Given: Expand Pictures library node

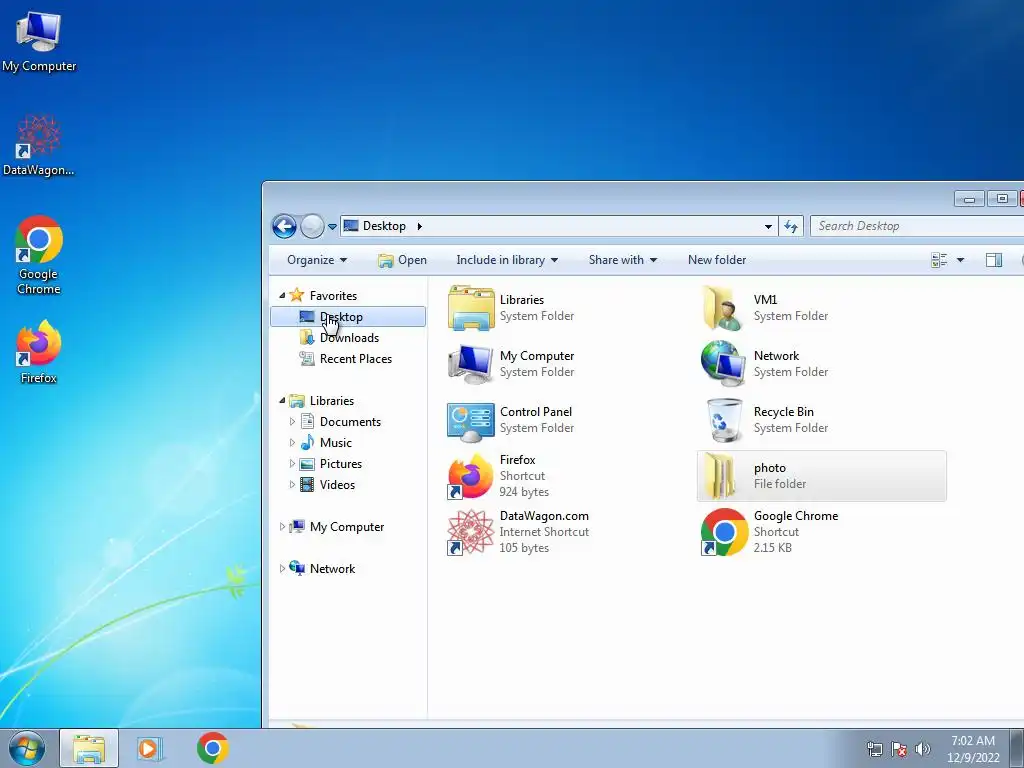Looking at the screenshot, I should tap(292, 464).
